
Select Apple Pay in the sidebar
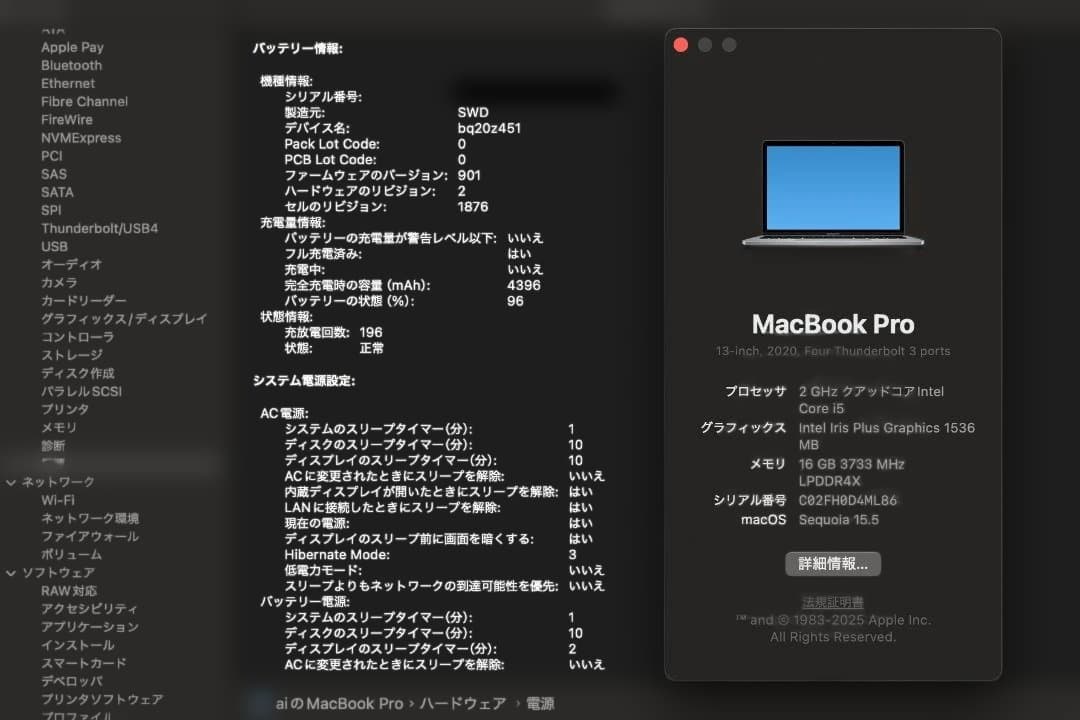[x=71, y=47]
